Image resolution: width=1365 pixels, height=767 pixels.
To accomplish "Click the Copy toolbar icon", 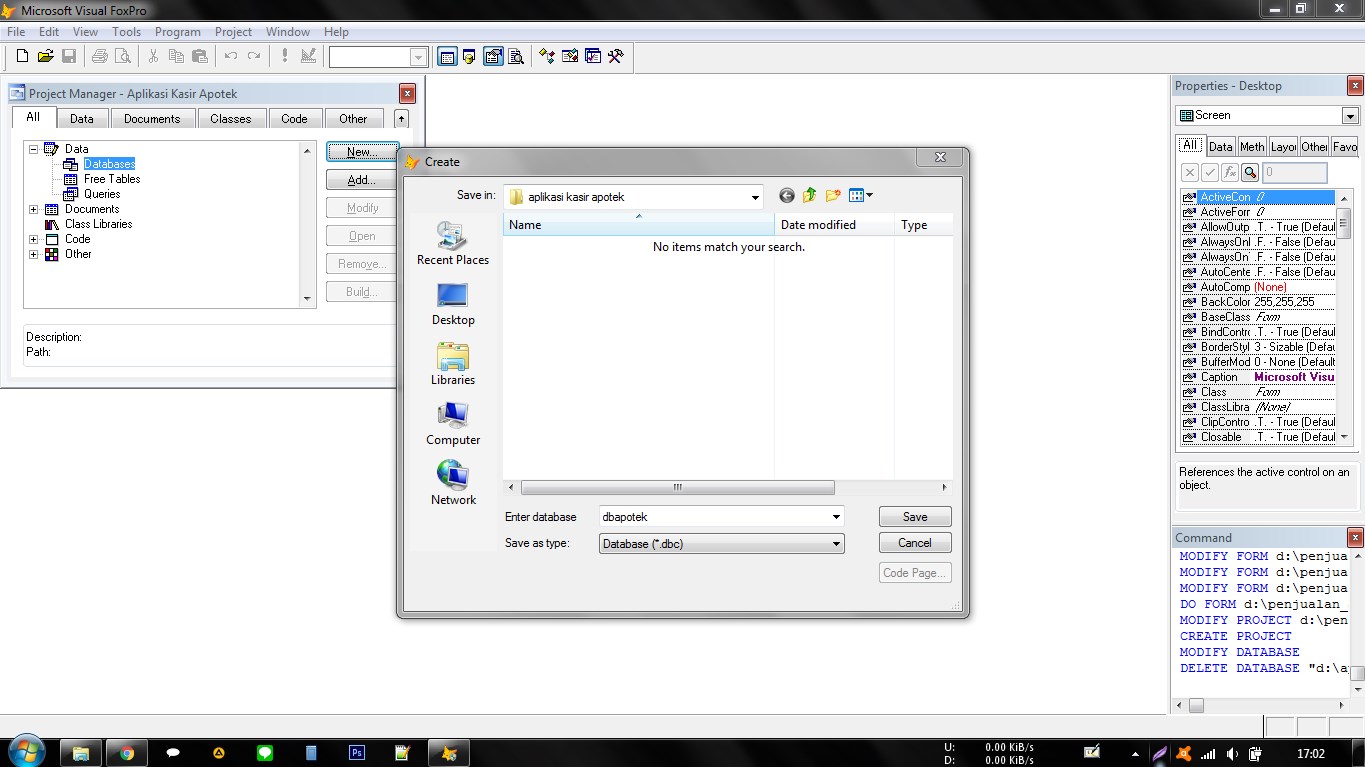I will pos(176,56).
